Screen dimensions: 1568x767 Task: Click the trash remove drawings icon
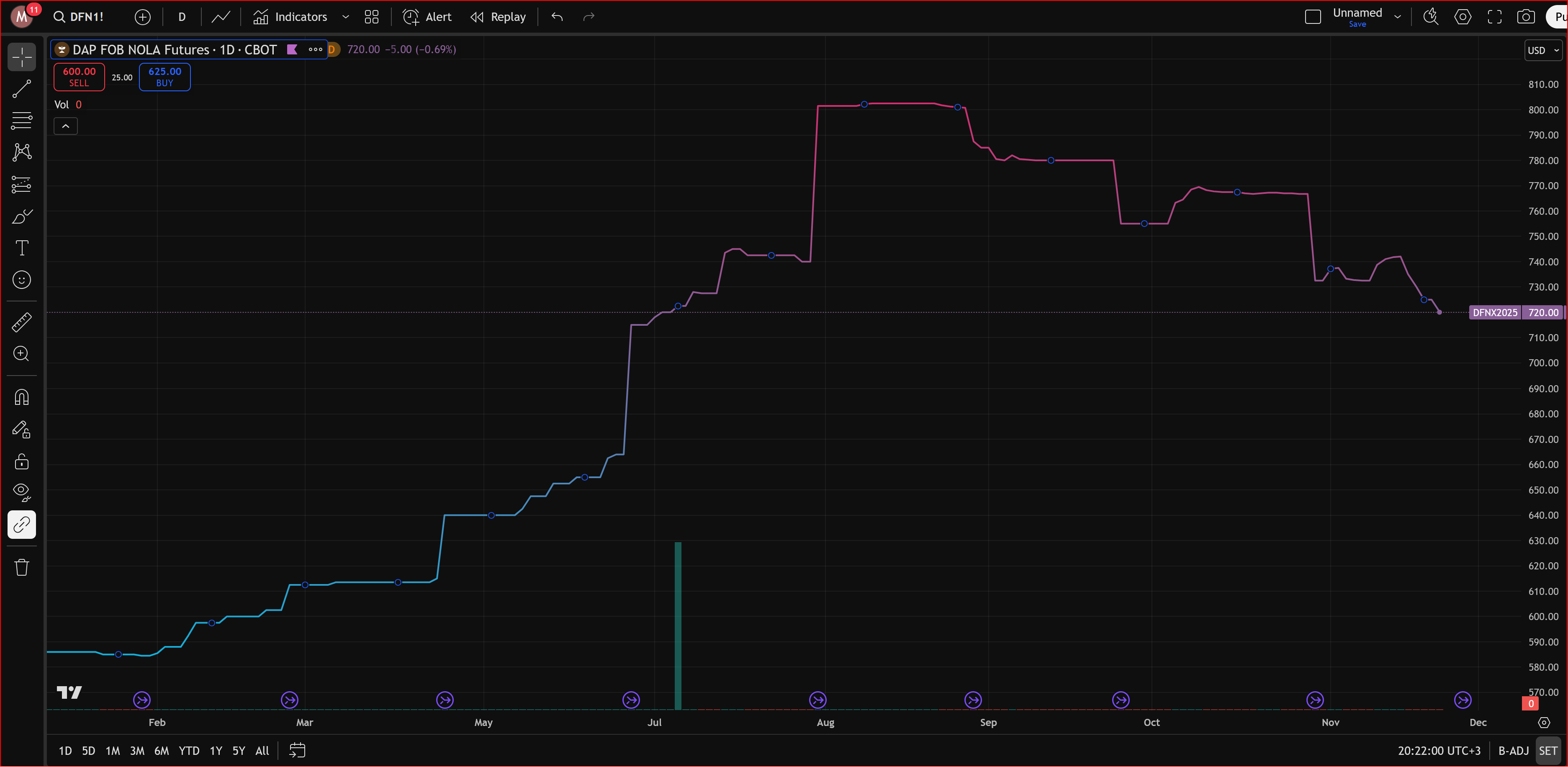tap(22, 567)
